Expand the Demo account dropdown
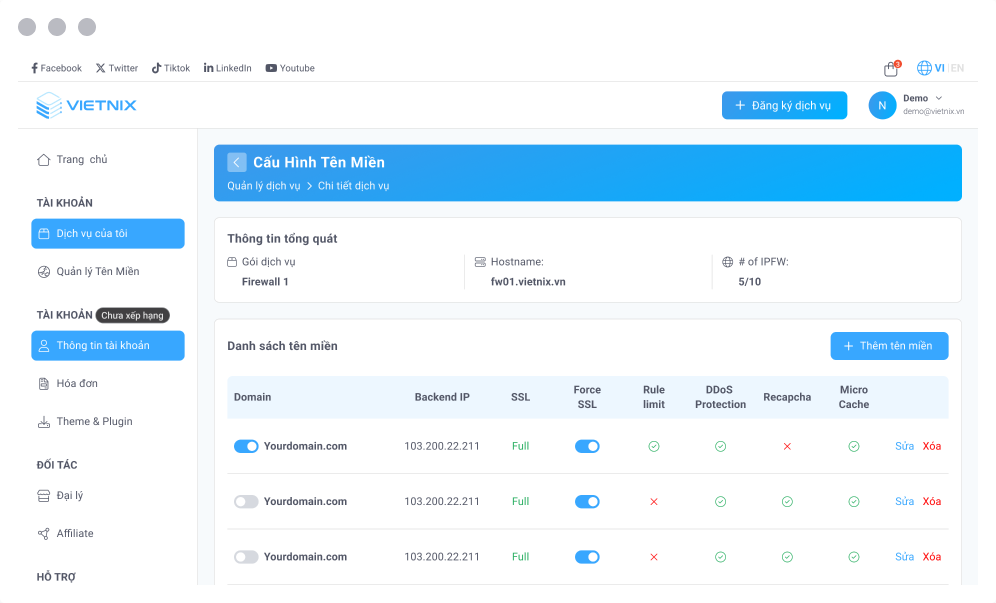The image size is (996, 603). point(938,98)
